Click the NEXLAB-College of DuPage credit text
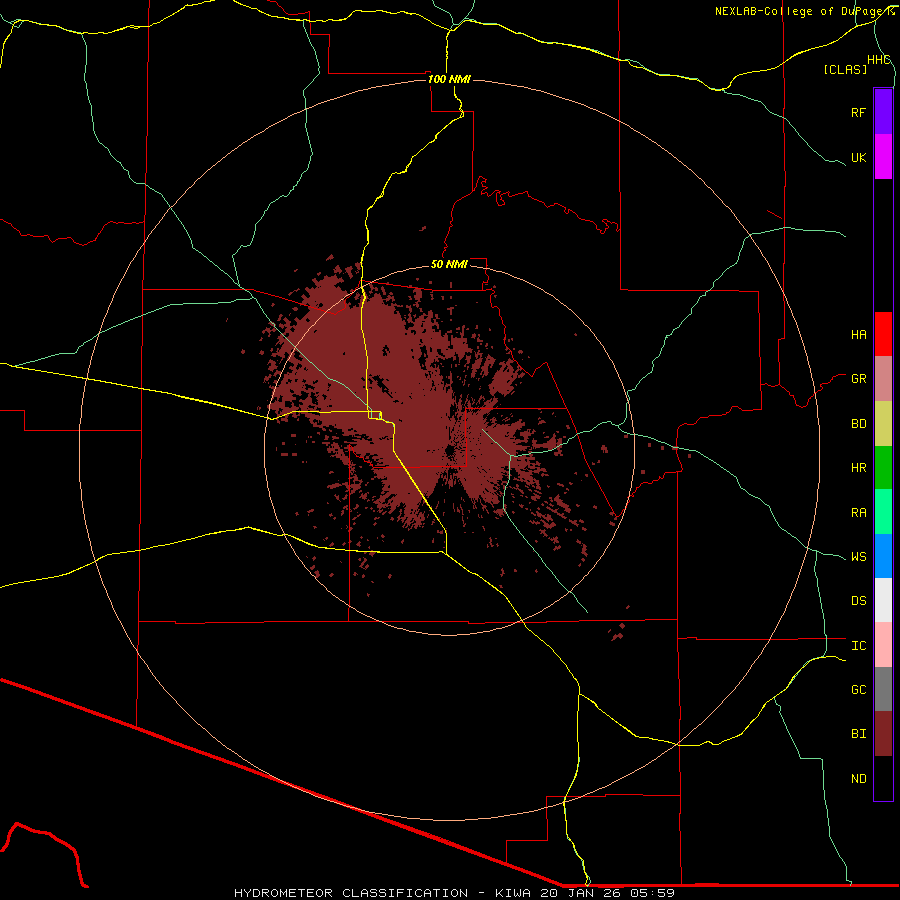900x900 pixels. [804, 11]
